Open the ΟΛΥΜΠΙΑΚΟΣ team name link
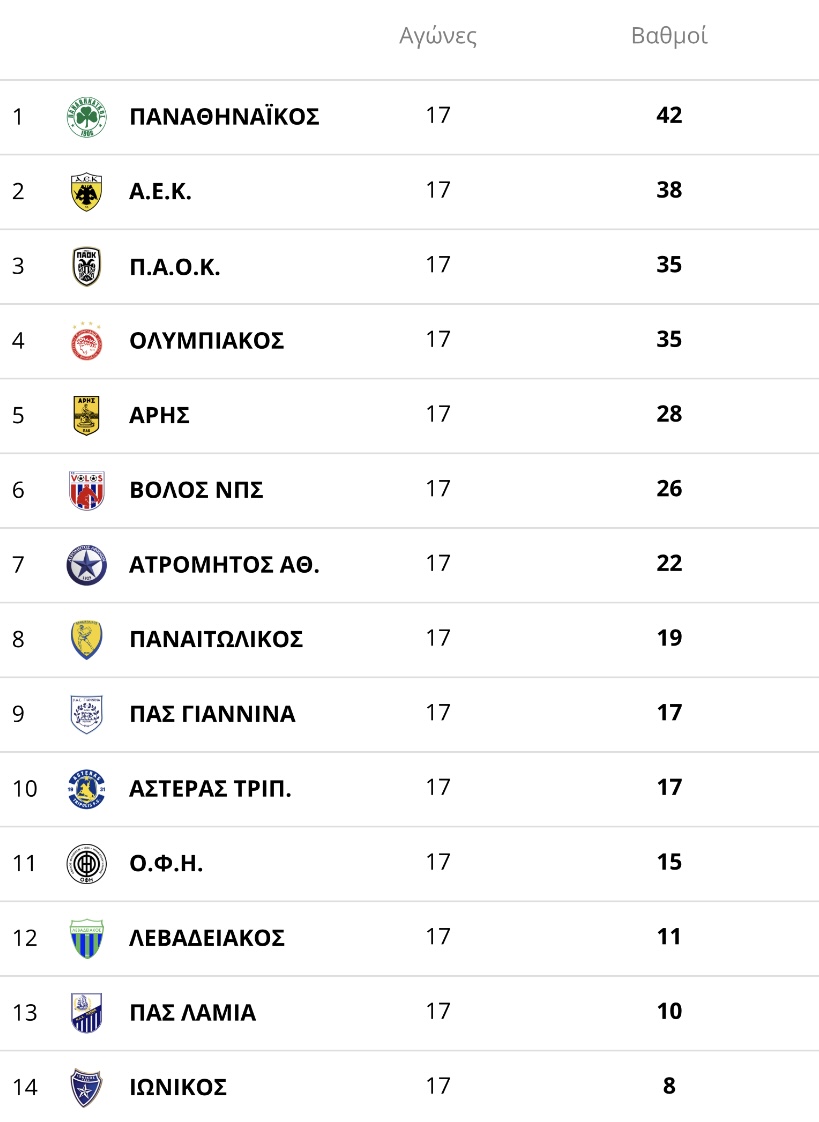Screen dimensions: 819x1122 tap(207, 341)
